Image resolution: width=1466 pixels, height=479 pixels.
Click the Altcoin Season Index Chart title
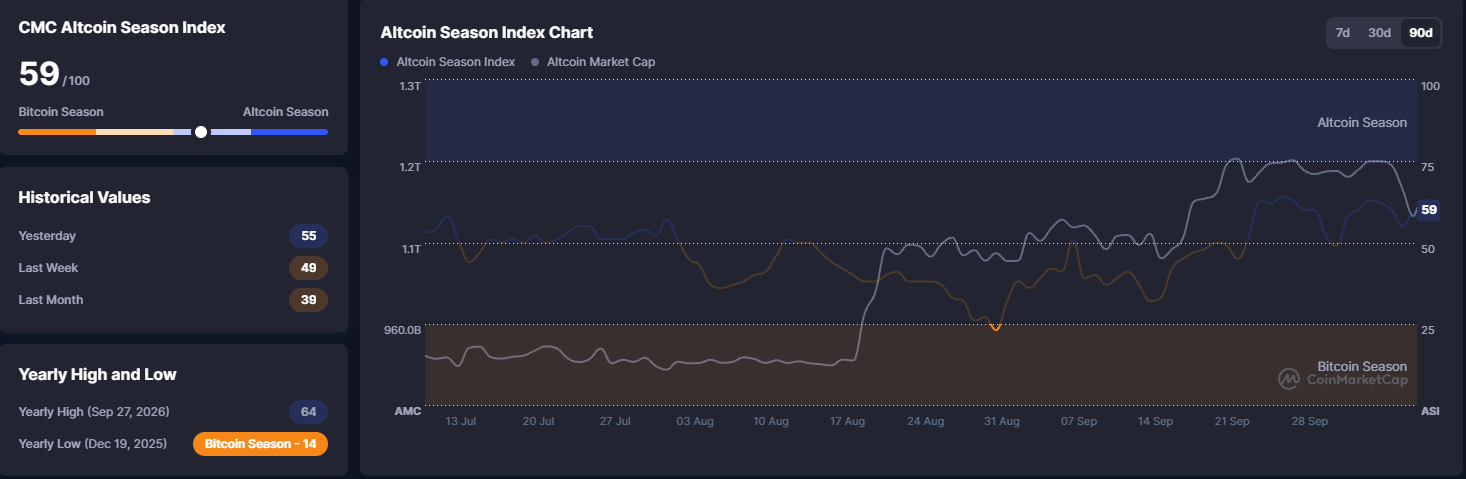click(487, 32)
